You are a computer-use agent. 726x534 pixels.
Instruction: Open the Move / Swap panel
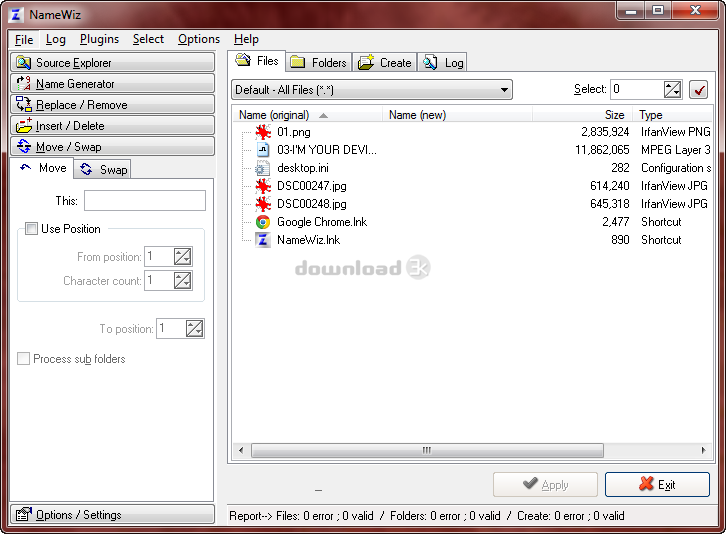(112, 146)
